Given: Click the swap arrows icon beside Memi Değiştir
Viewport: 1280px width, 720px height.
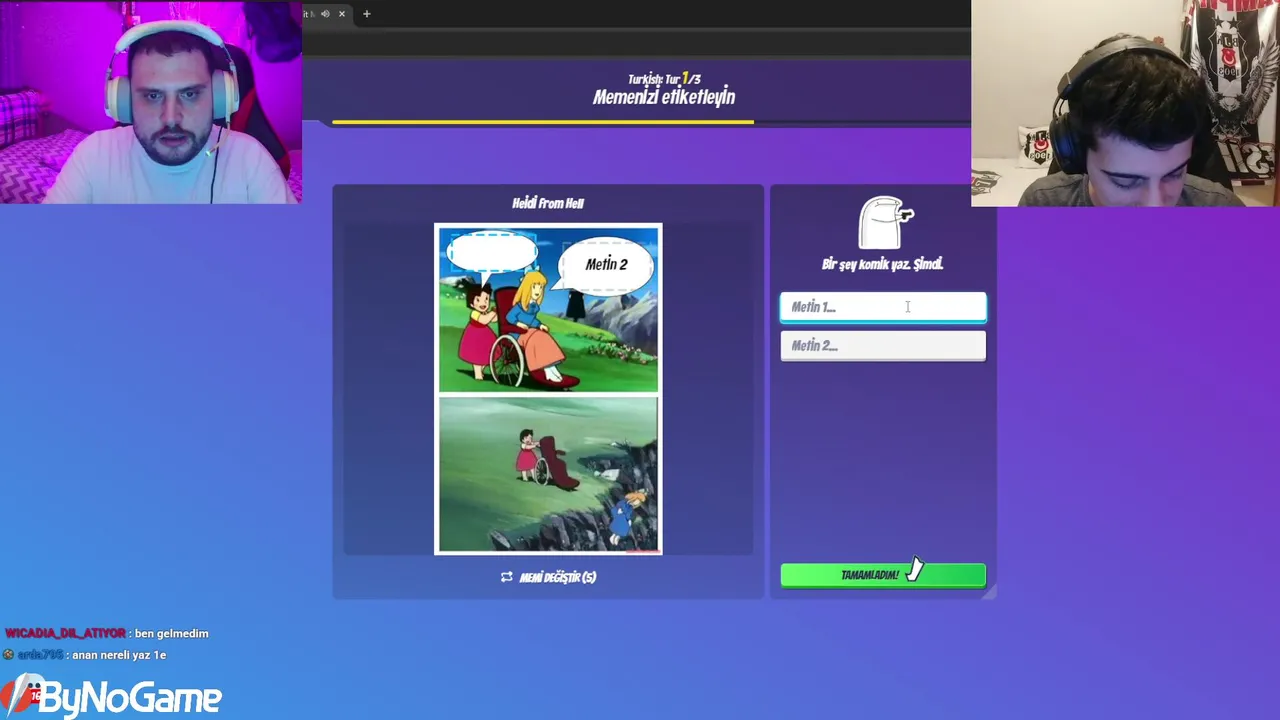Looking at the screenshot, I should point(506,577).
